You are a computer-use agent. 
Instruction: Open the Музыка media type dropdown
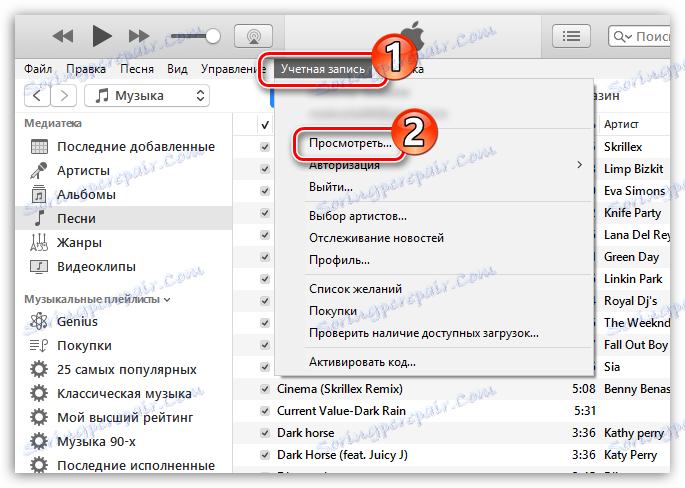(147, 95)
